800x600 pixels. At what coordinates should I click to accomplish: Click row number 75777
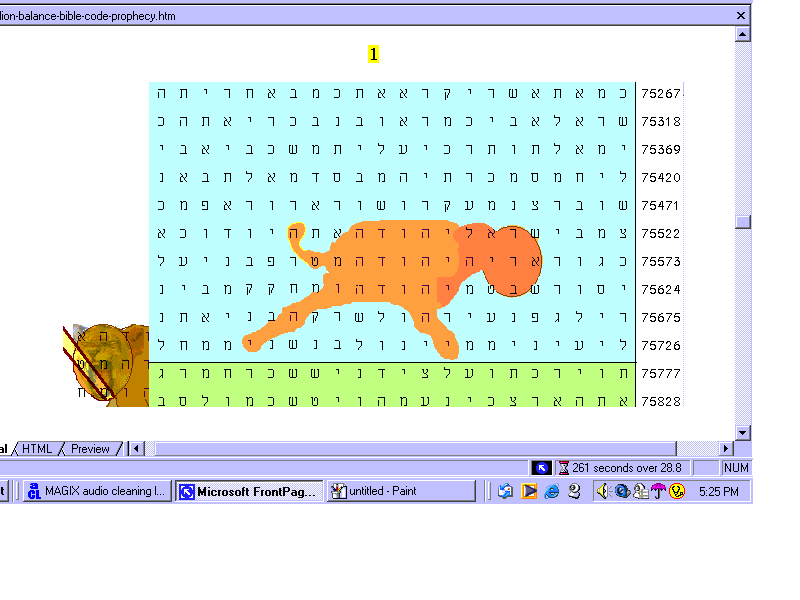point(661,374)
